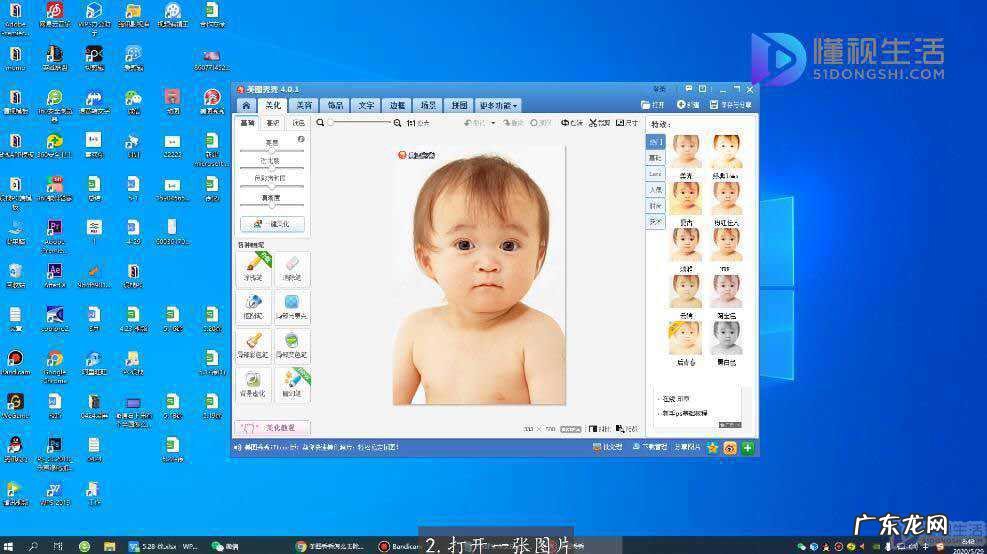Select the 基础 adjustment sub-tab
Viewport: 987px width, 554px height.
(x=247, y=123)
